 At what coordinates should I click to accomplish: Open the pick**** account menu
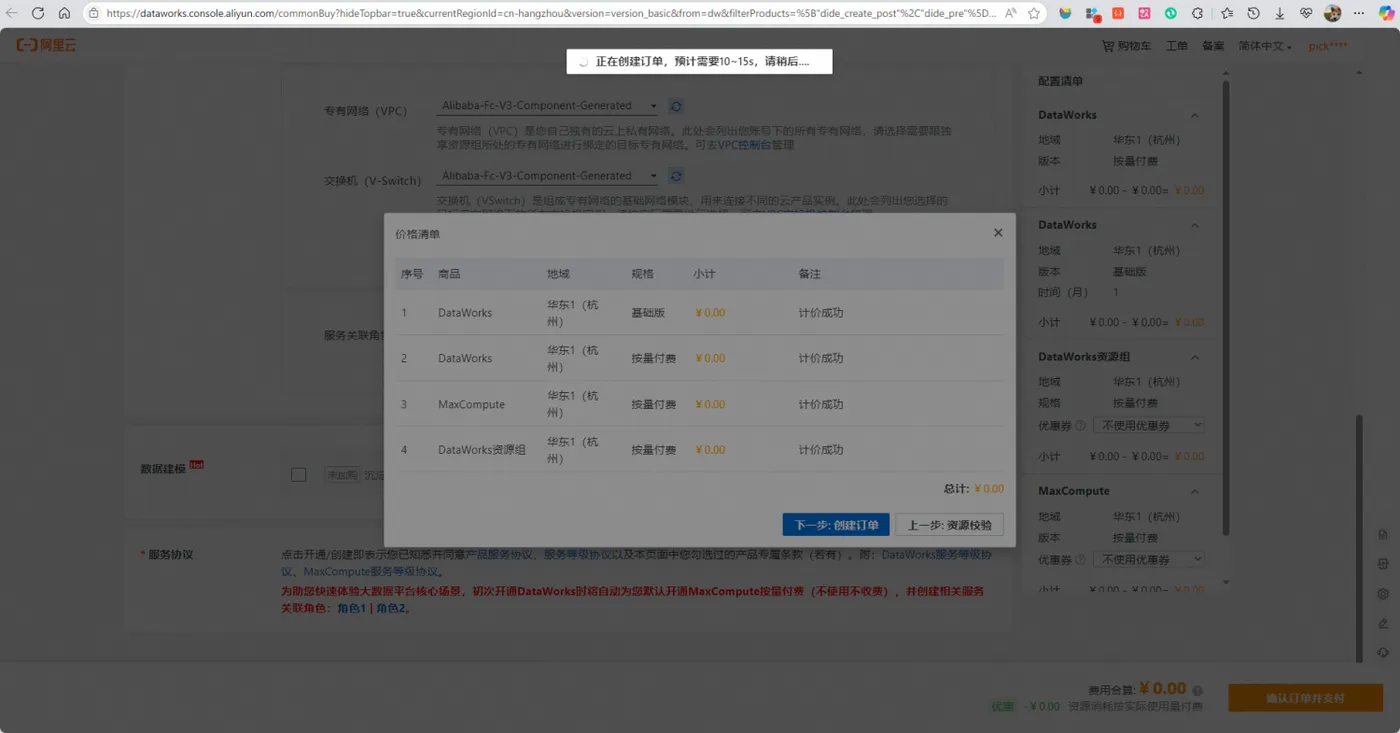point(1328,46)
